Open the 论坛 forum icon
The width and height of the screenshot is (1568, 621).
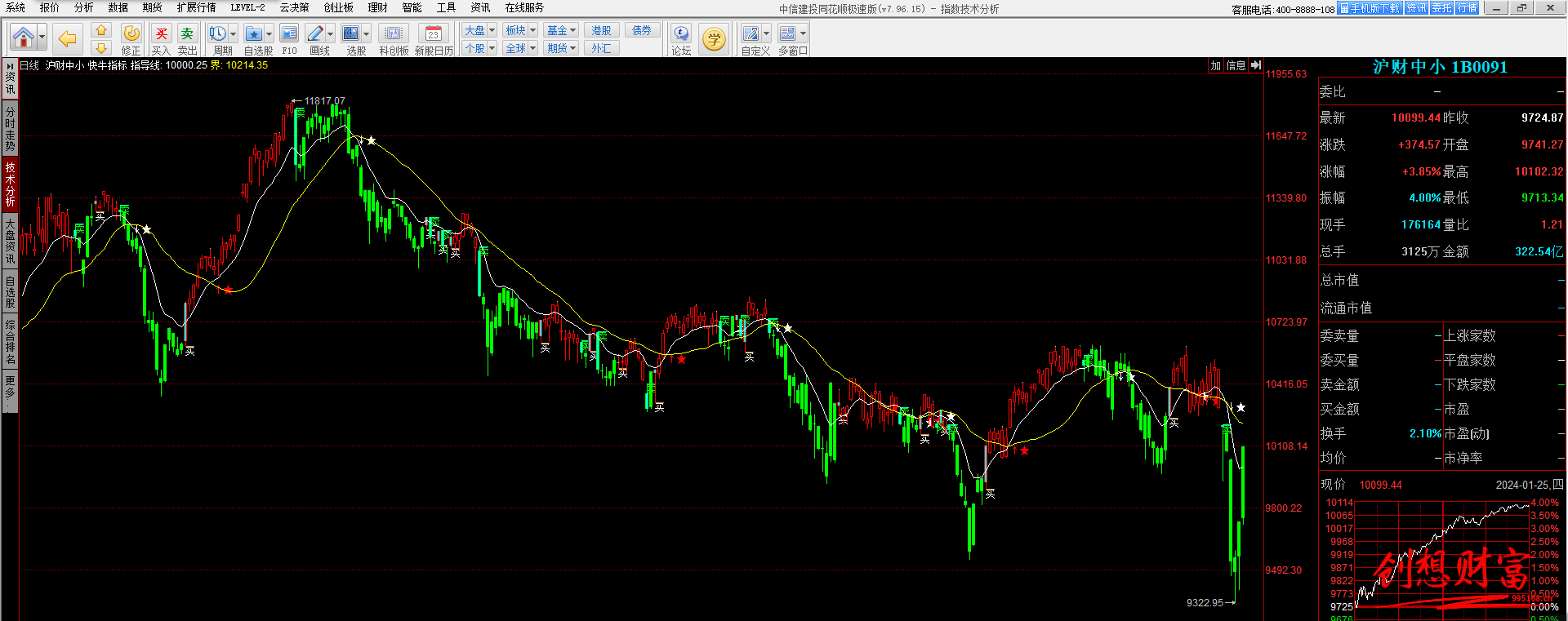tap(681, 33)
